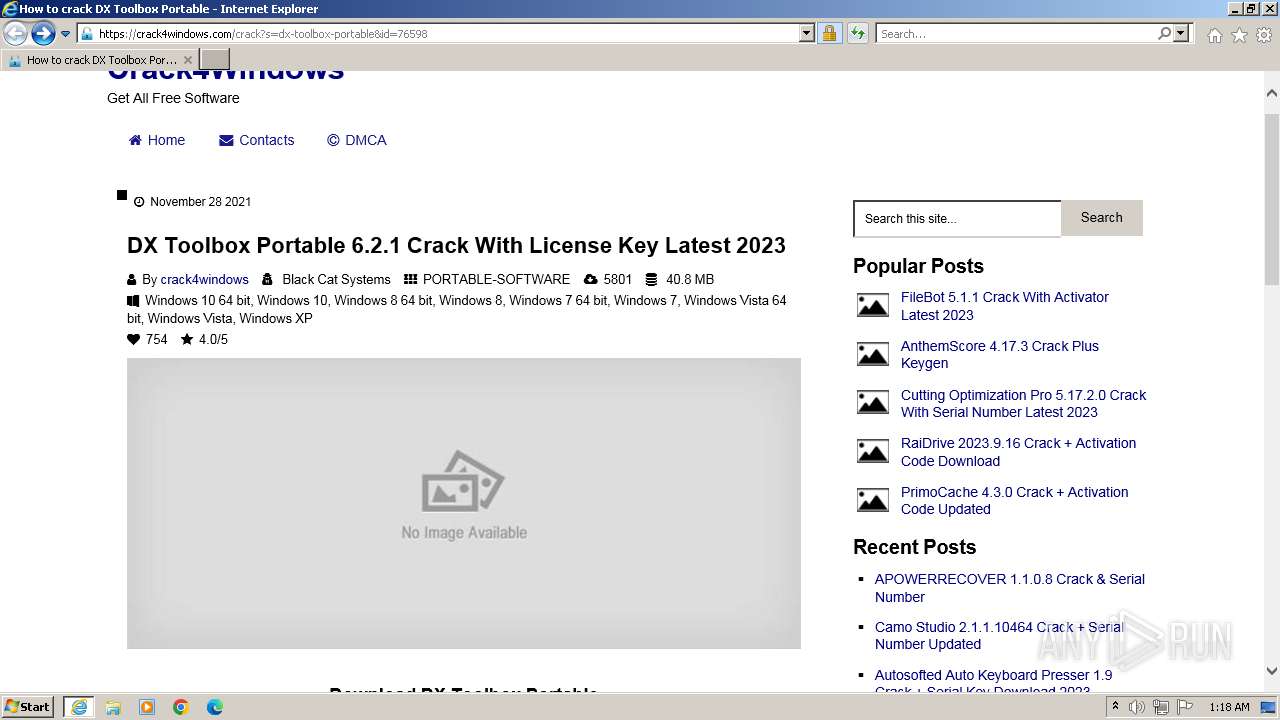Viewport: 1280px width, 720px height.
Task: Show hidden tray icons arrow
Action: coord(1116,708)
